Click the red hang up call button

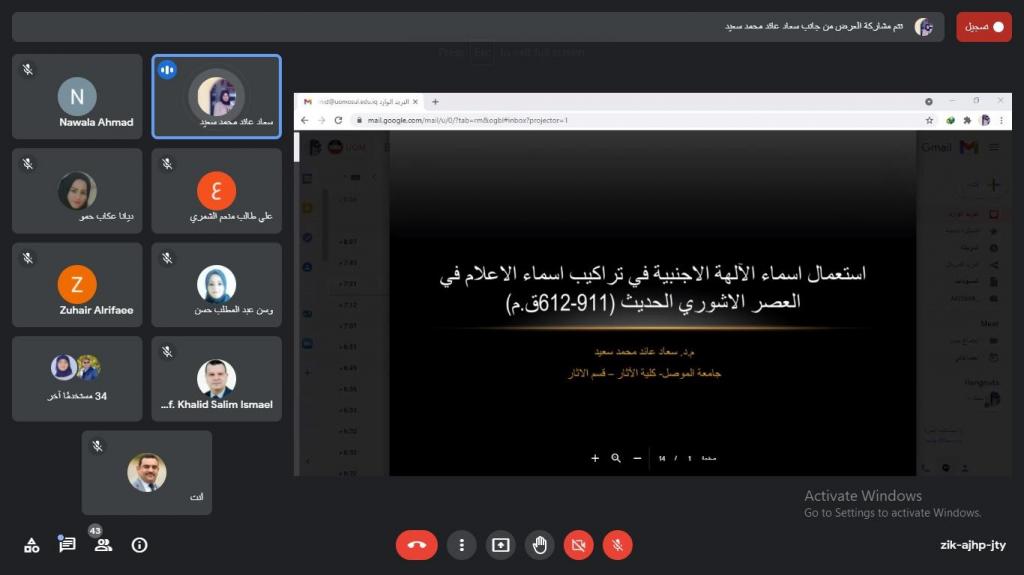click(416, 545)
